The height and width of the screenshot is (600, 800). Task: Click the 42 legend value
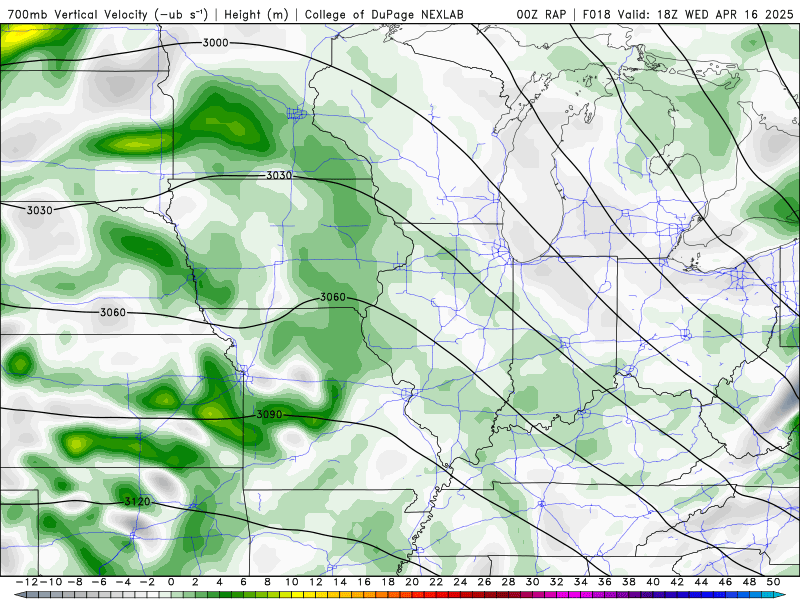(678, 582)
